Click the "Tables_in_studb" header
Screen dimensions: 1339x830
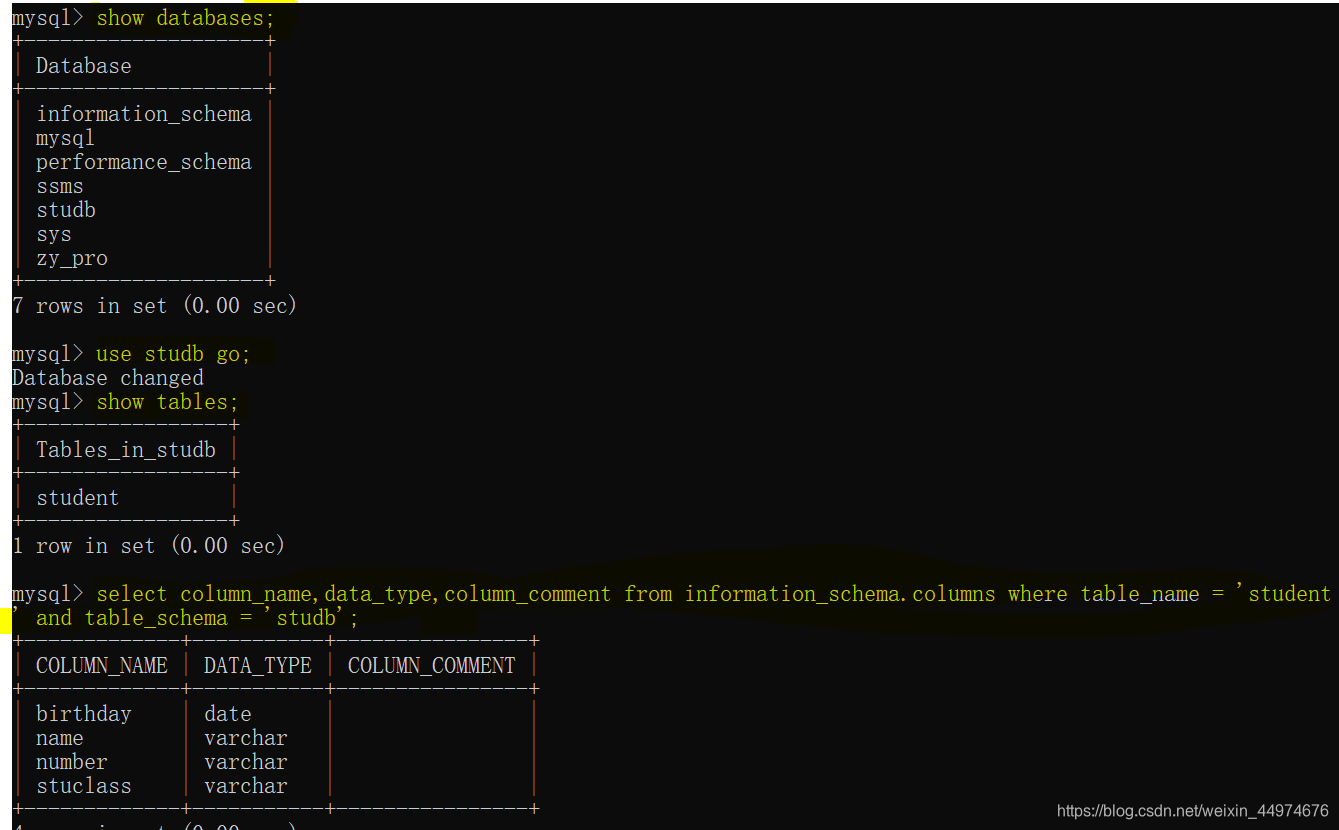(126, 450)
